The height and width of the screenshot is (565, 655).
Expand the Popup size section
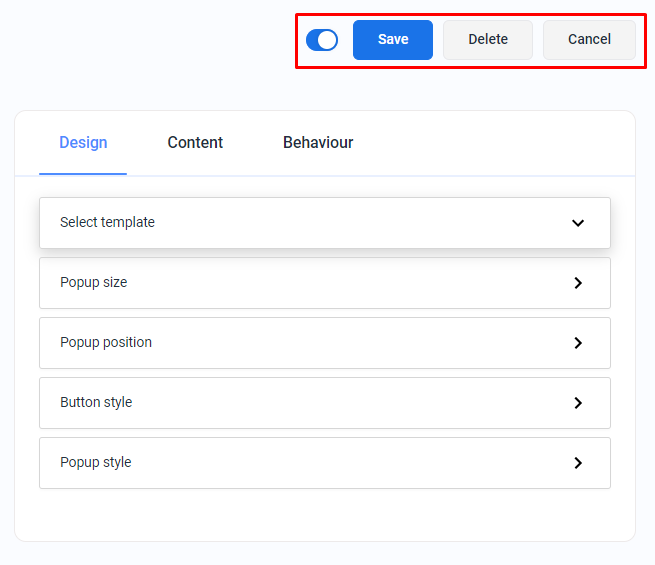pyautogui.click(x=324, y=283)
